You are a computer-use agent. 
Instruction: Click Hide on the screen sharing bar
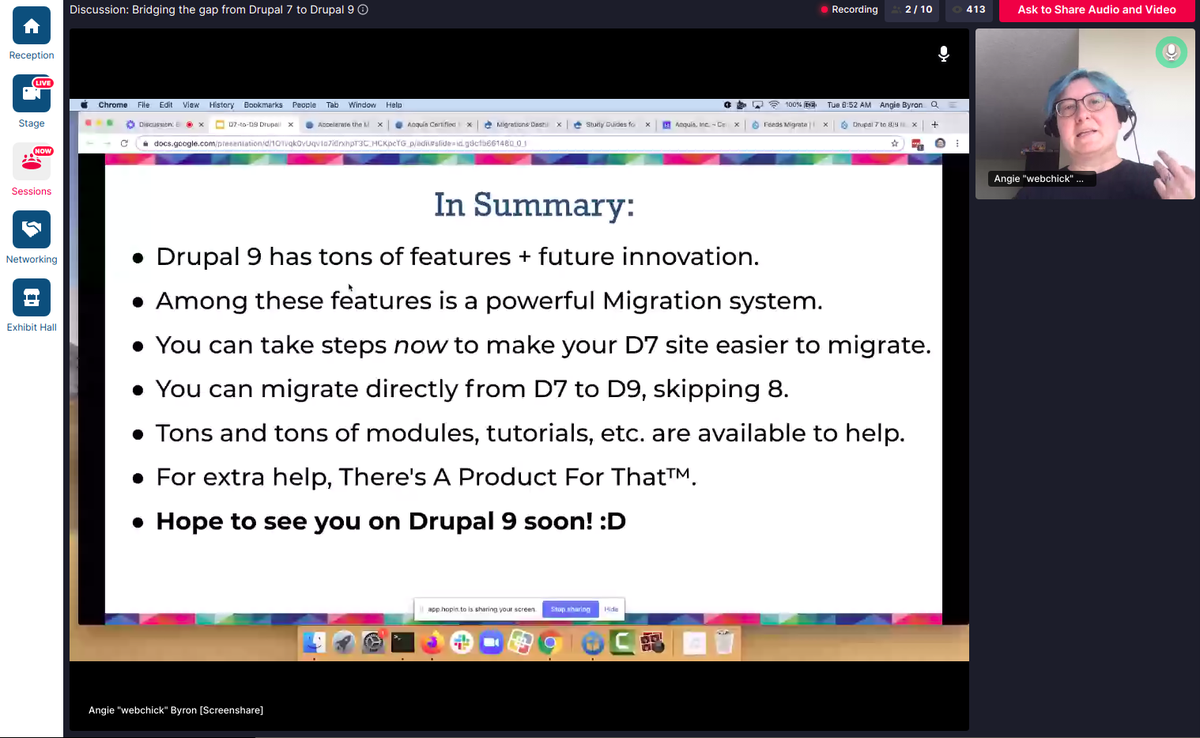(611, 609)
